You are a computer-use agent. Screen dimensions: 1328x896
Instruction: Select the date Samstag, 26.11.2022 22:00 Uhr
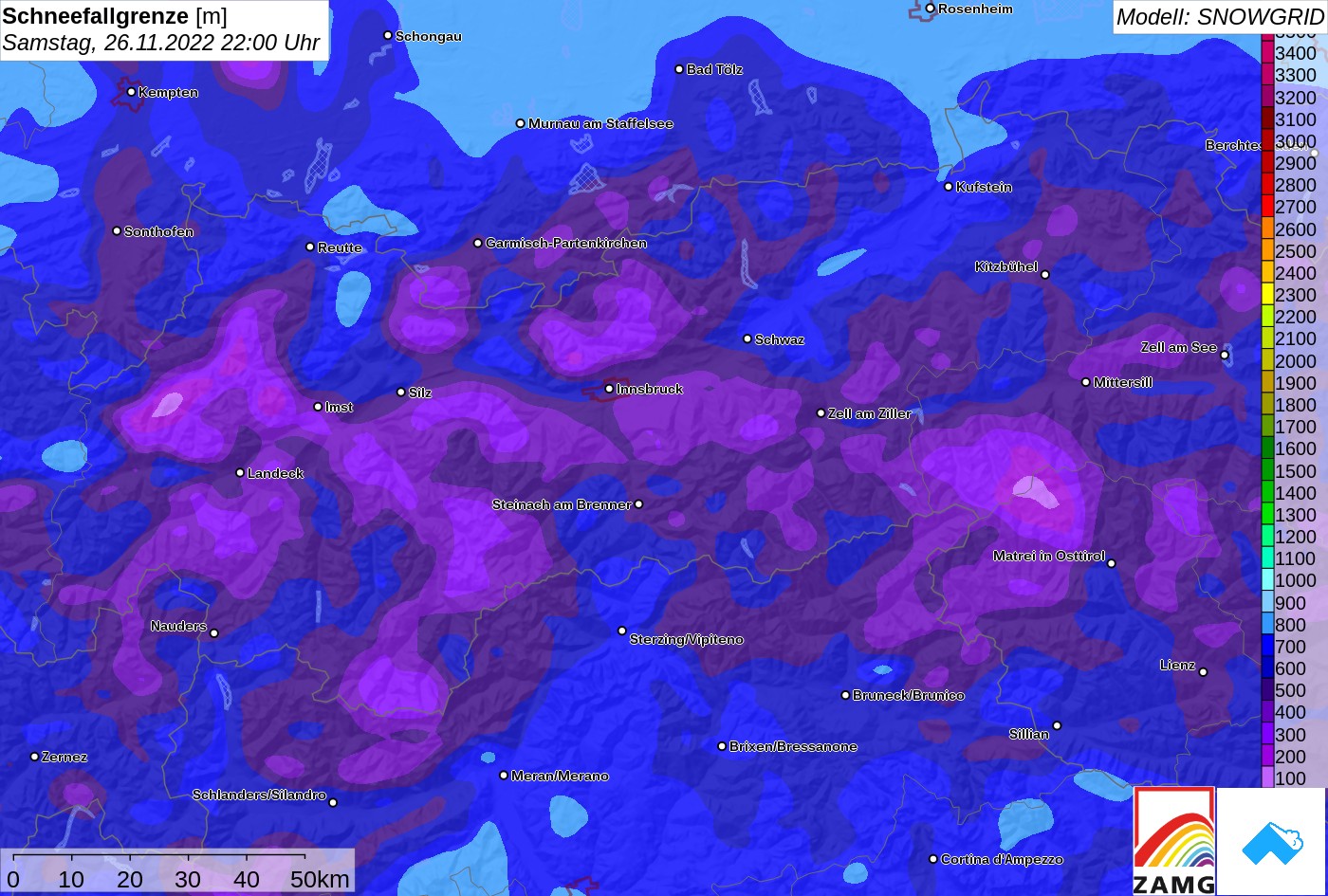click(x=161, y=43)
